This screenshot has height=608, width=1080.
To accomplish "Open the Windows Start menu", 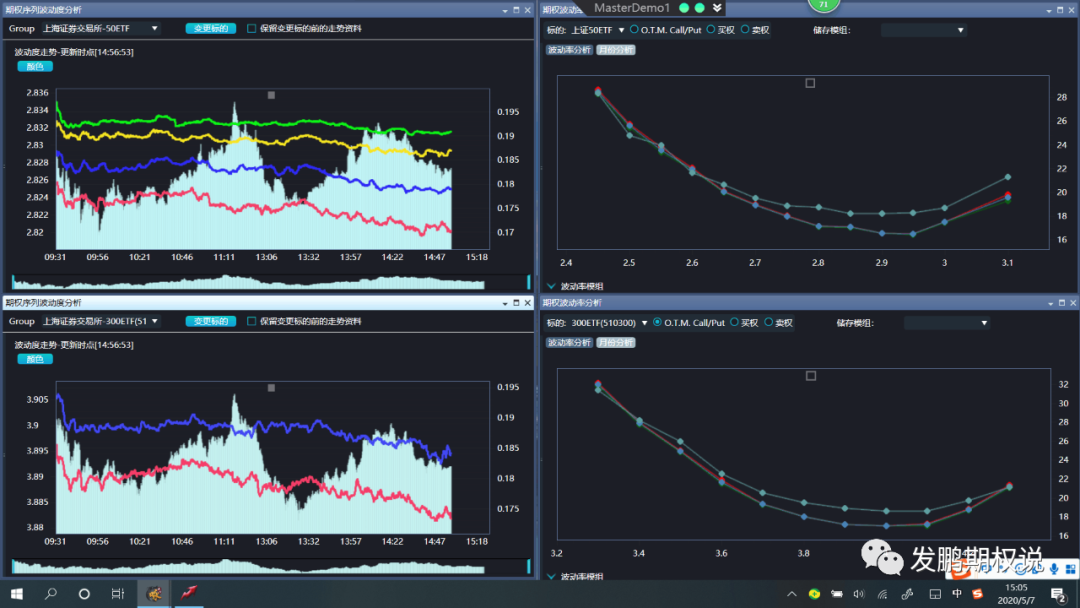I will pos(17,594).
